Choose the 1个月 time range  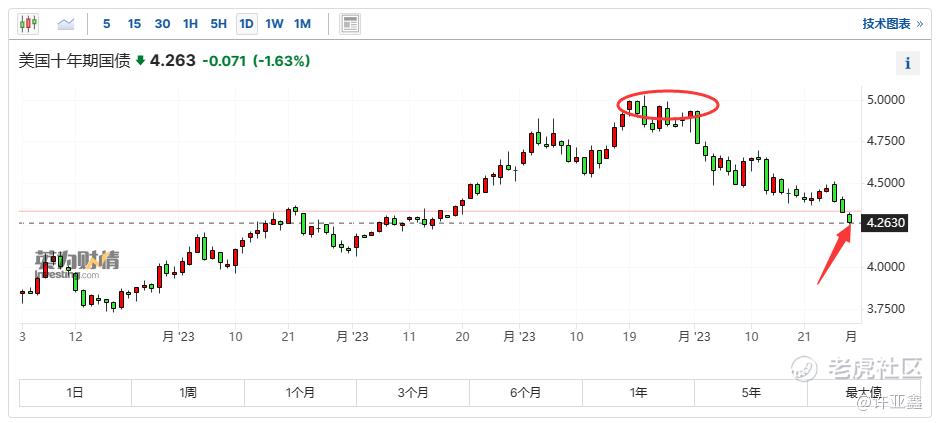(300, 392)
